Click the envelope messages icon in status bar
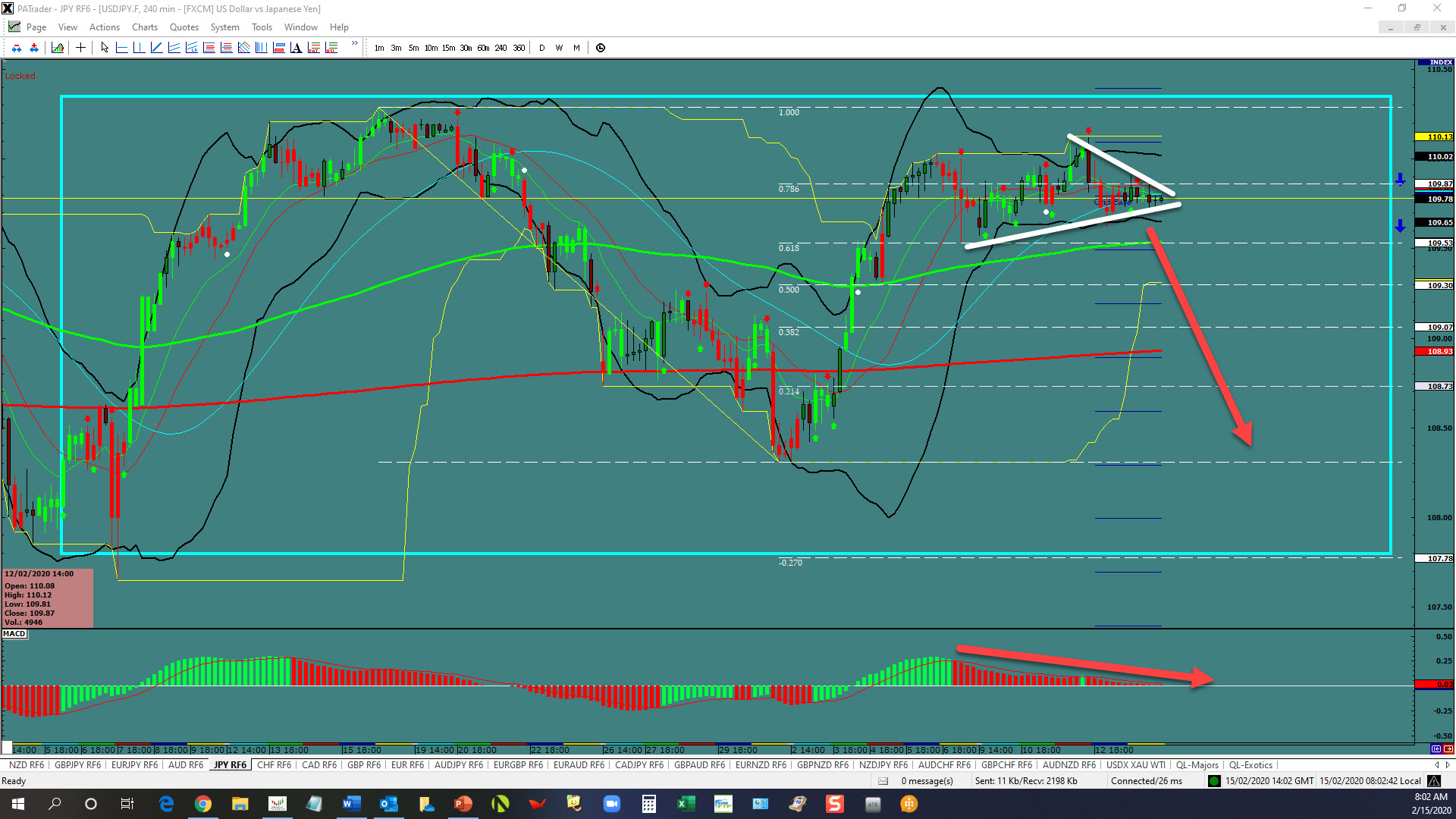Screen dimensions: 1456x819 883,781
